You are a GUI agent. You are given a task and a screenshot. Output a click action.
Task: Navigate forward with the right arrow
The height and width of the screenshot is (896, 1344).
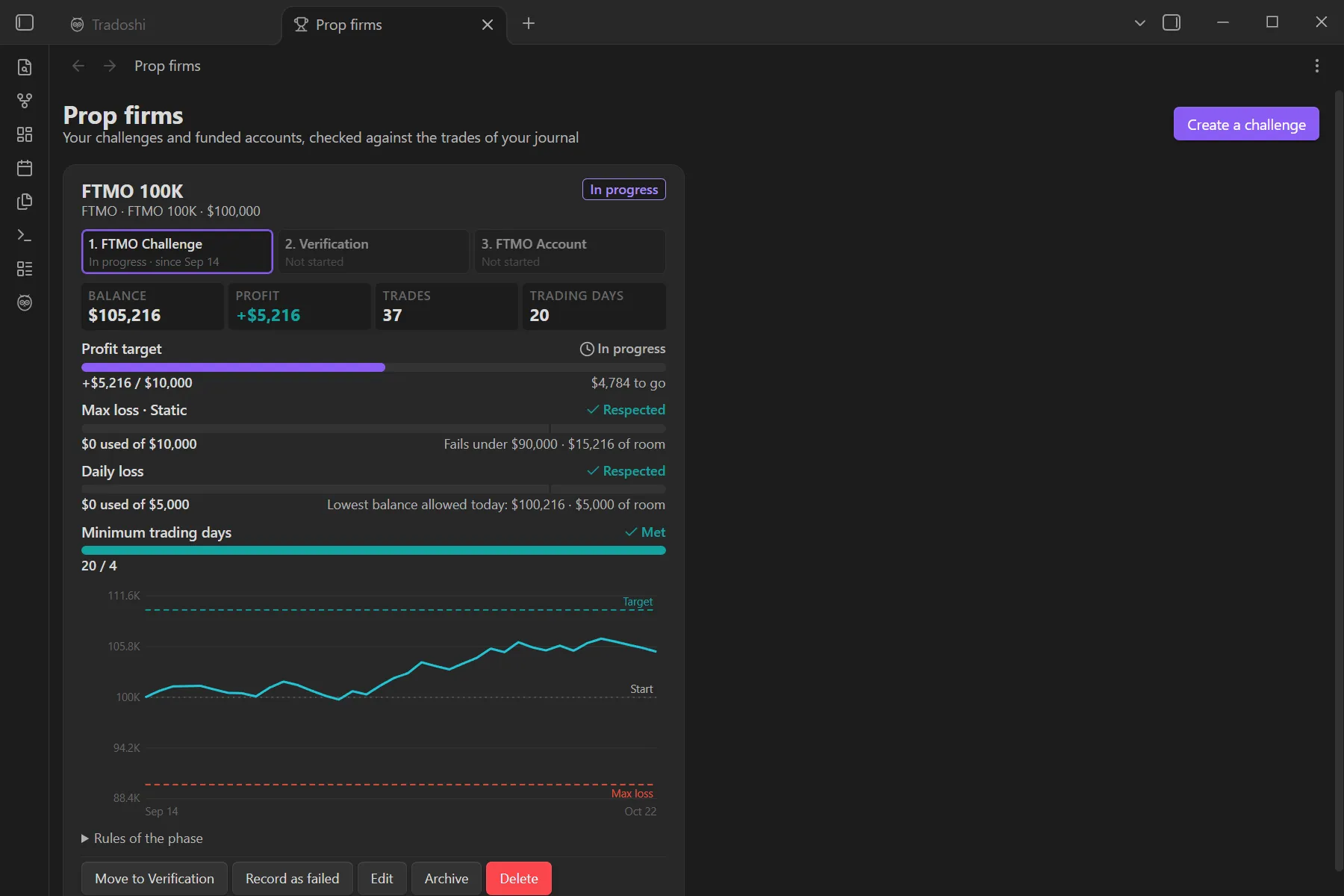pyautogui.click(x=110, y=66)
